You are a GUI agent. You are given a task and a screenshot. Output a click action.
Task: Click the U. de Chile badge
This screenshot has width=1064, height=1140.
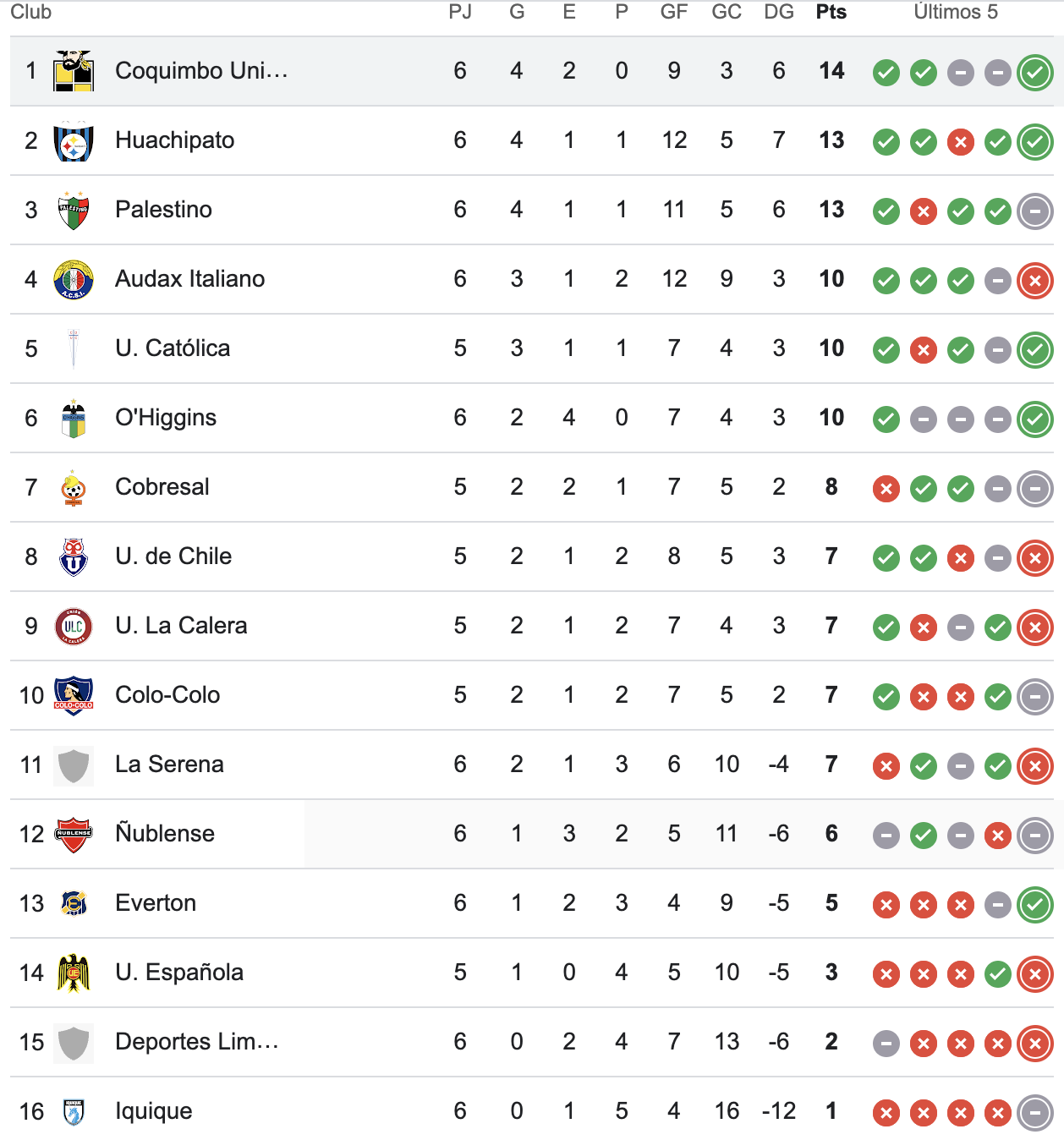tap(74, 556)
